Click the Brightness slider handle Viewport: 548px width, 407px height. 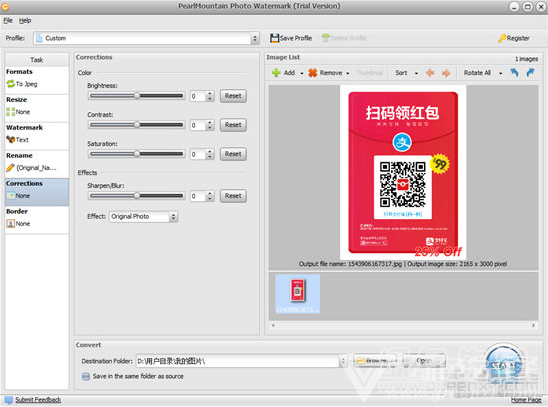[137, 96]
